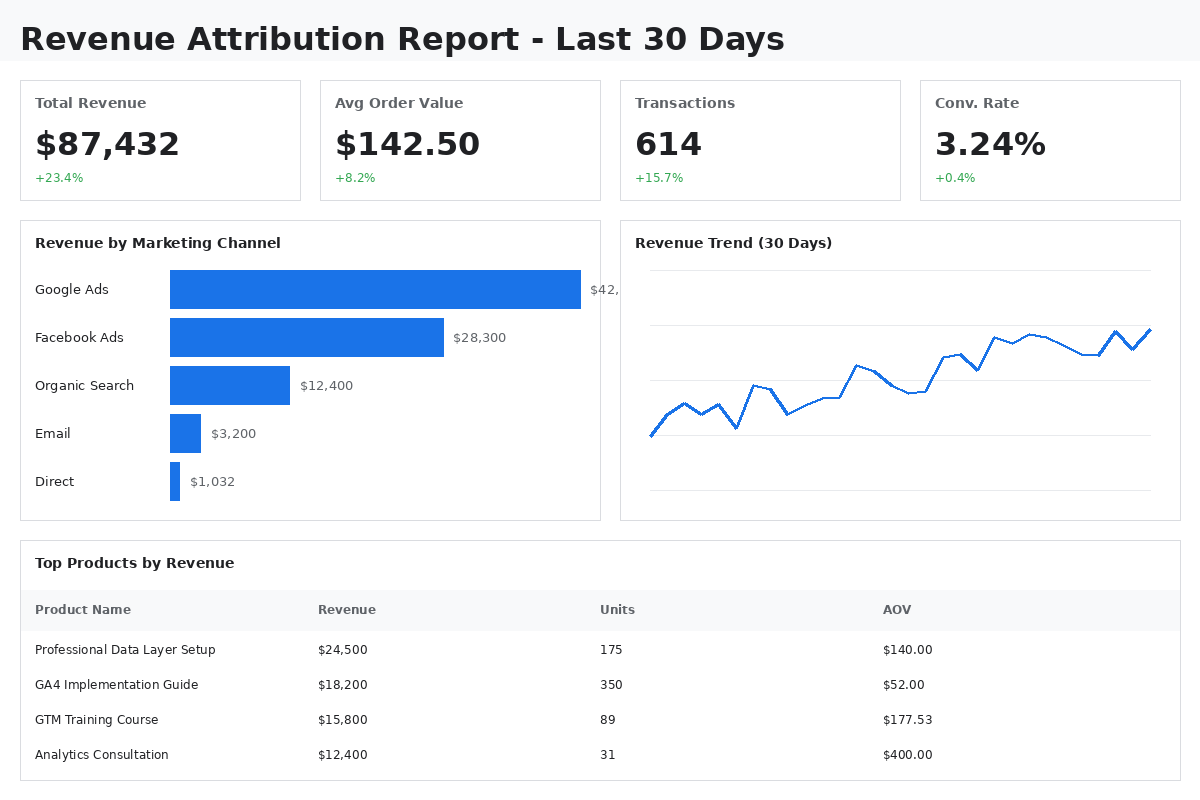Click the Revenue by Marketing Channel title
1200x800 pixels.
click(x=157, y=243)
